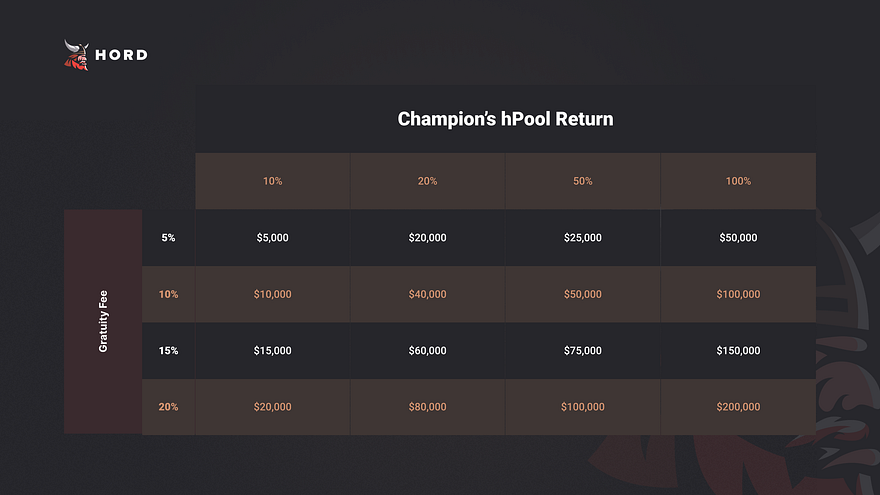This screenshot has height=495, width=880.
Task: Select the 5% gratuity fee row label
Action: [168, 238]
